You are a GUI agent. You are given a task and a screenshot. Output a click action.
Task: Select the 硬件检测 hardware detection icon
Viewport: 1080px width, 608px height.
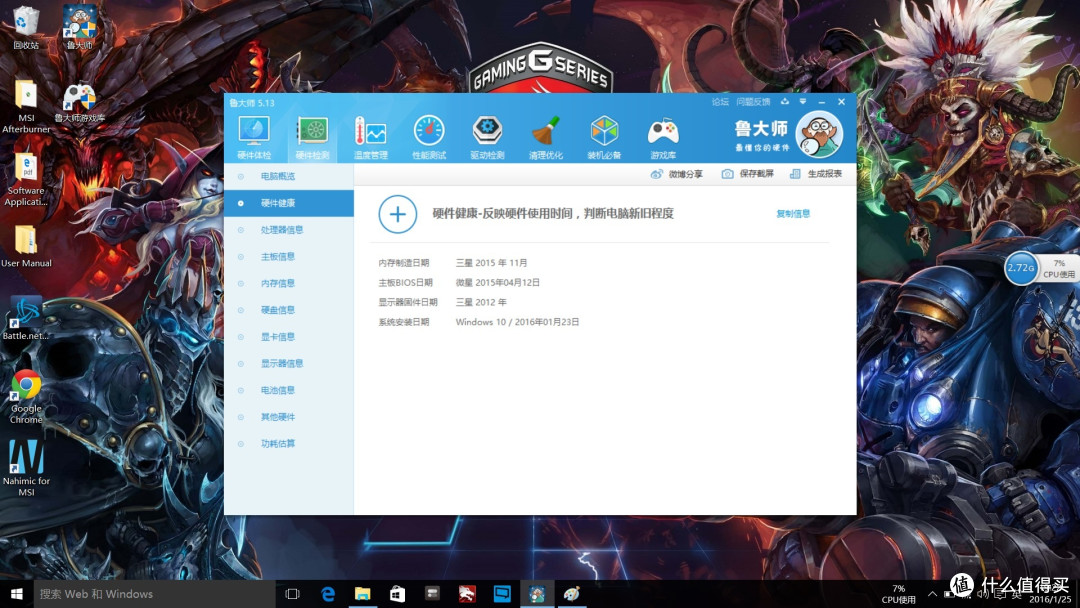coord(312,138)
